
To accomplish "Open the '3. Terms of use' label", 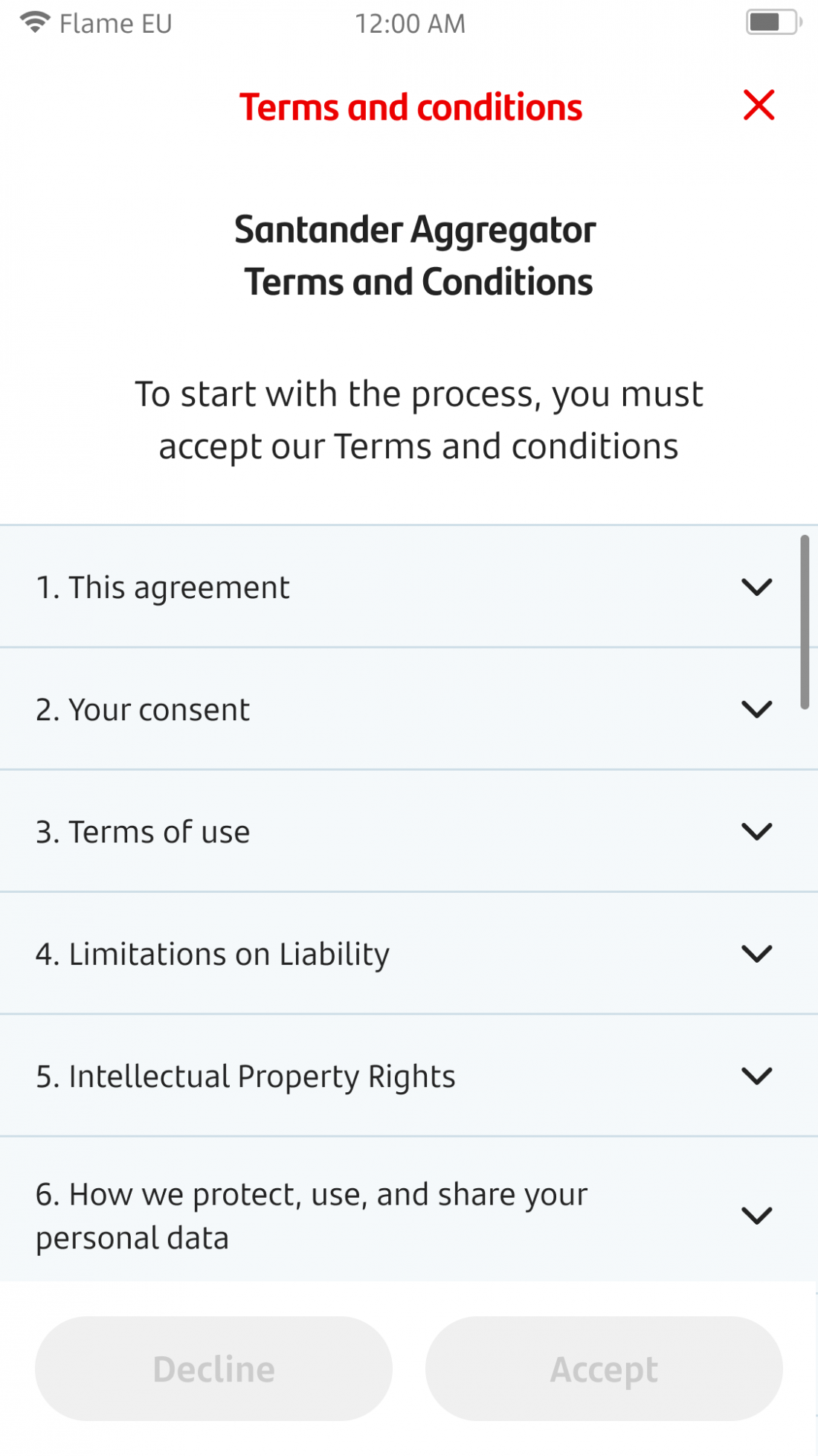I will click(x=143, y=832).
